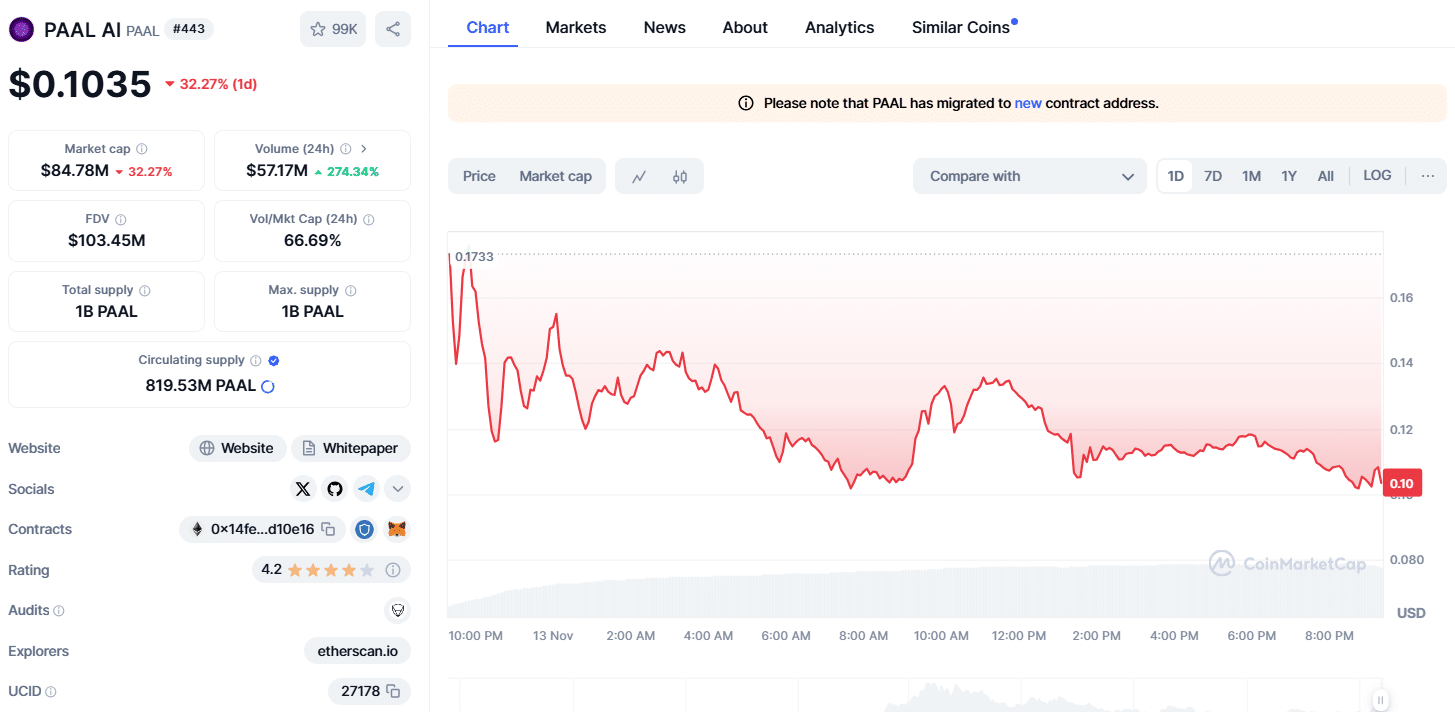Click the 819.53M PAAL circulating supply value
1455x712 pixels.
(200, 385)
